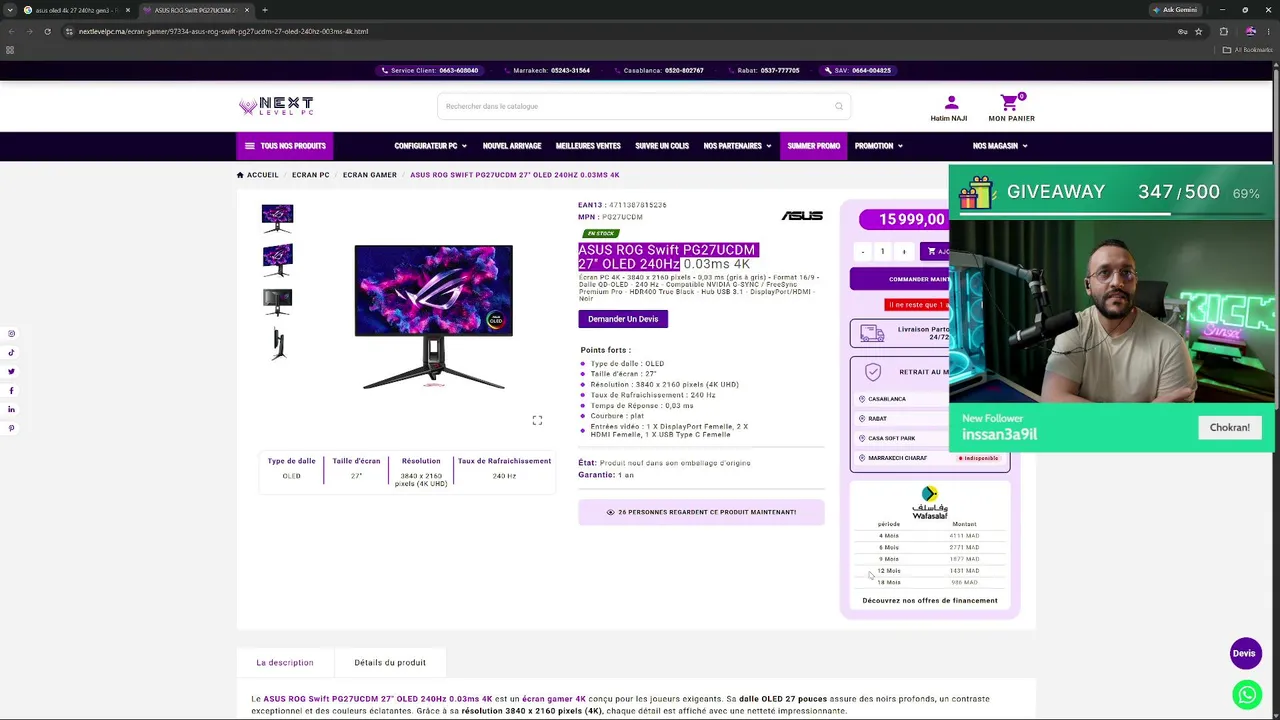The image size is (1280, 720).
Task: Go to Ecran PC breadcrumb
Action: (x=310, y=175)
